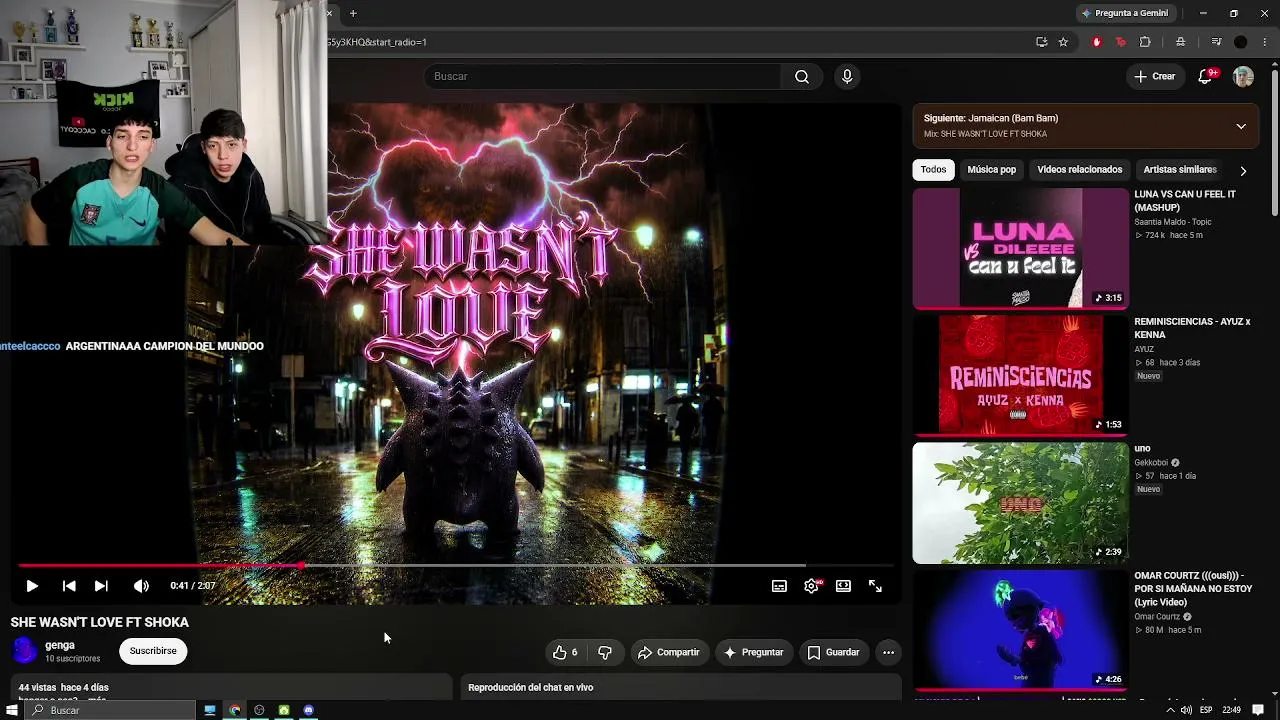Dislike the video with thumbs down
This screenshot has width=1280, height=720.
tap(605, 652)
